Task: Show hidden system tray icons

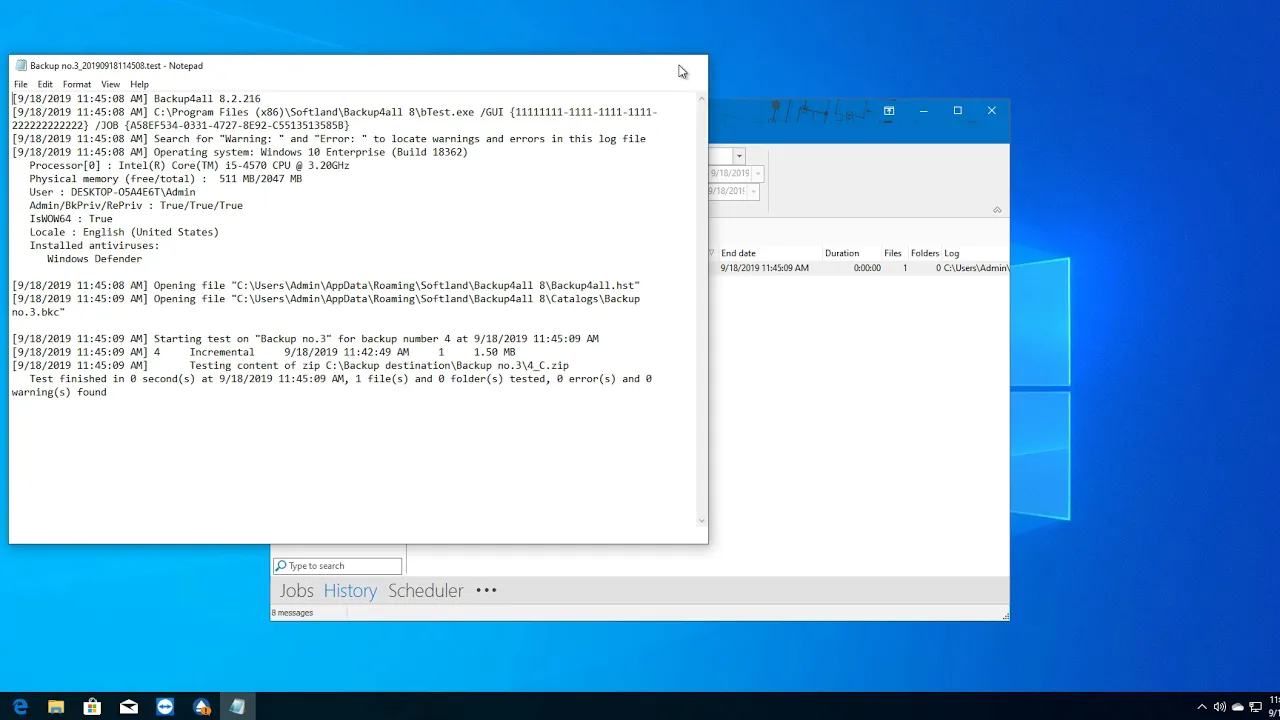Action: pos(1202,707)
